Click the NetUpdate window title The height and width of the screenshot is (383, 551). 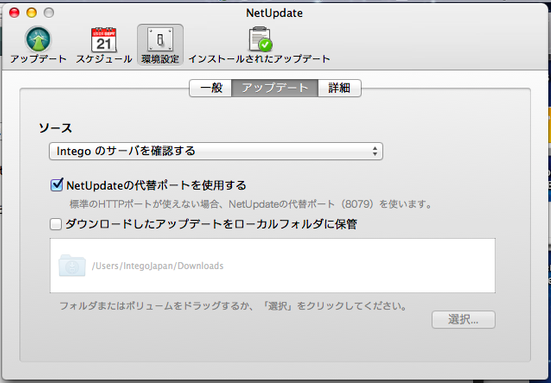tap(274, 13)
